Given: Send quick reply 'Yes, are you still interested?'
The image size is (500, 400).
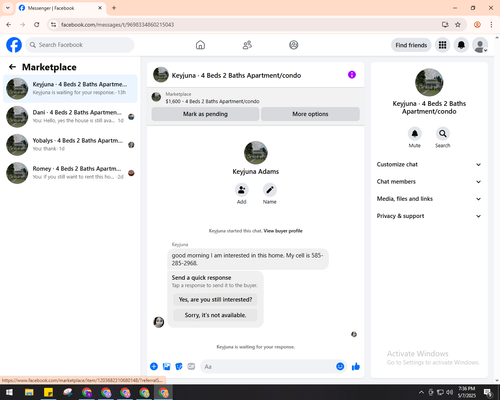Looking at the screenshot, I should pyautogui.click(x=215, y=299).
